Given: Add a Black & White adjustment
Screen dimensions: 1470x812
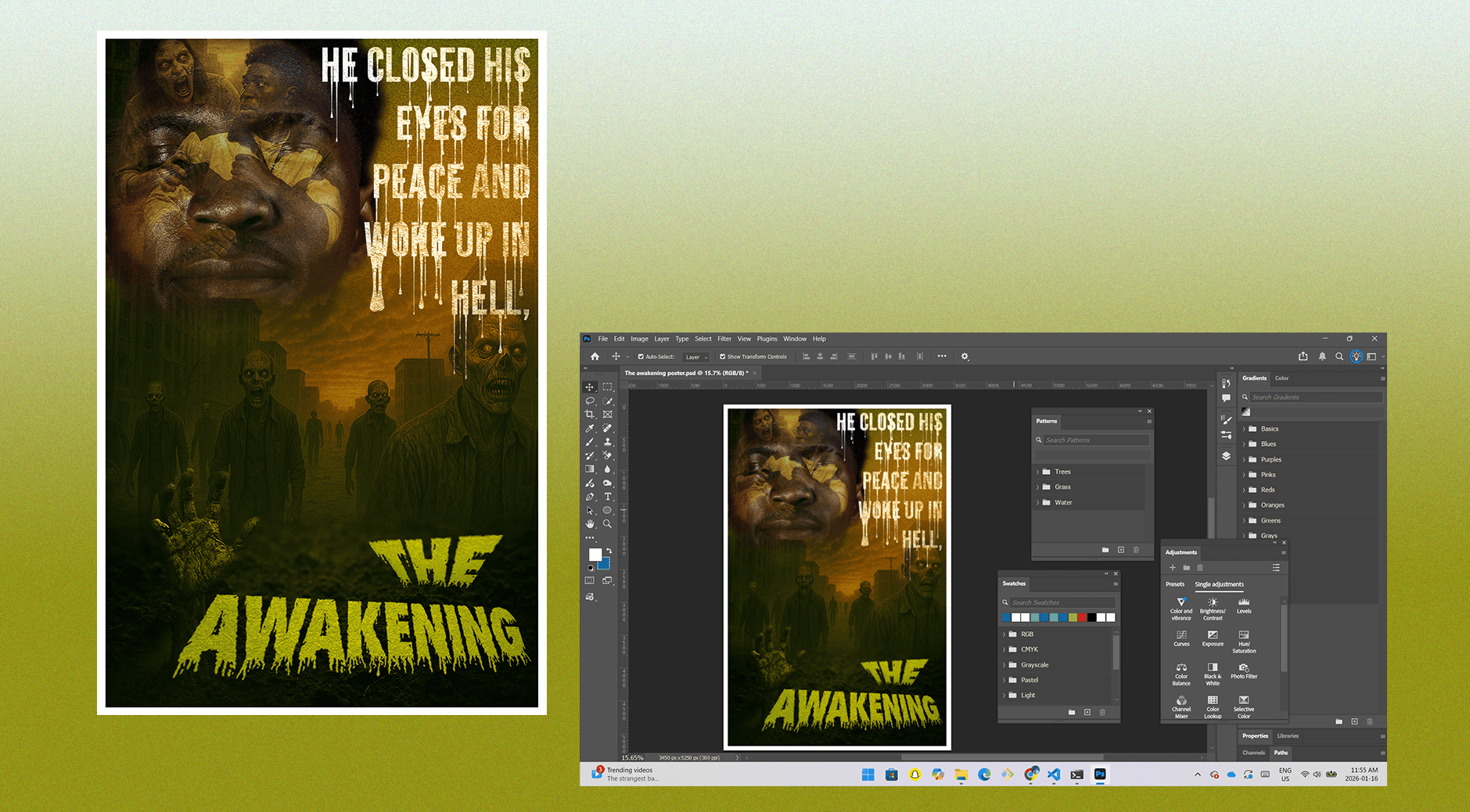Looking at the screenshot, I should point(1213,674).
